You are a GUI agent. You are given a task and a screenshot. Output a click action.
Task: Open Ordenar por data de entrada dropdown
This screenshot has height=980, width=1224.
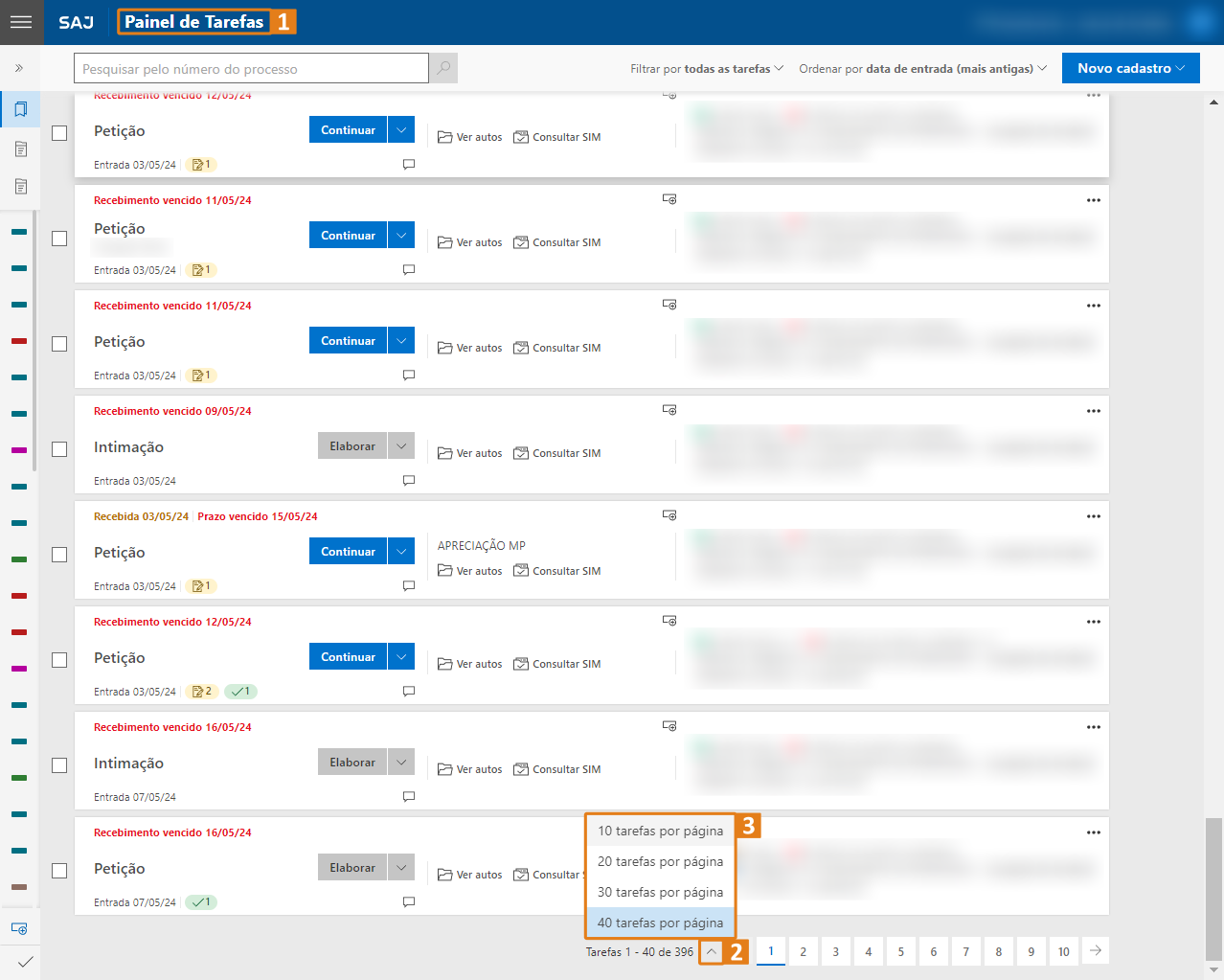coord(922,69)
